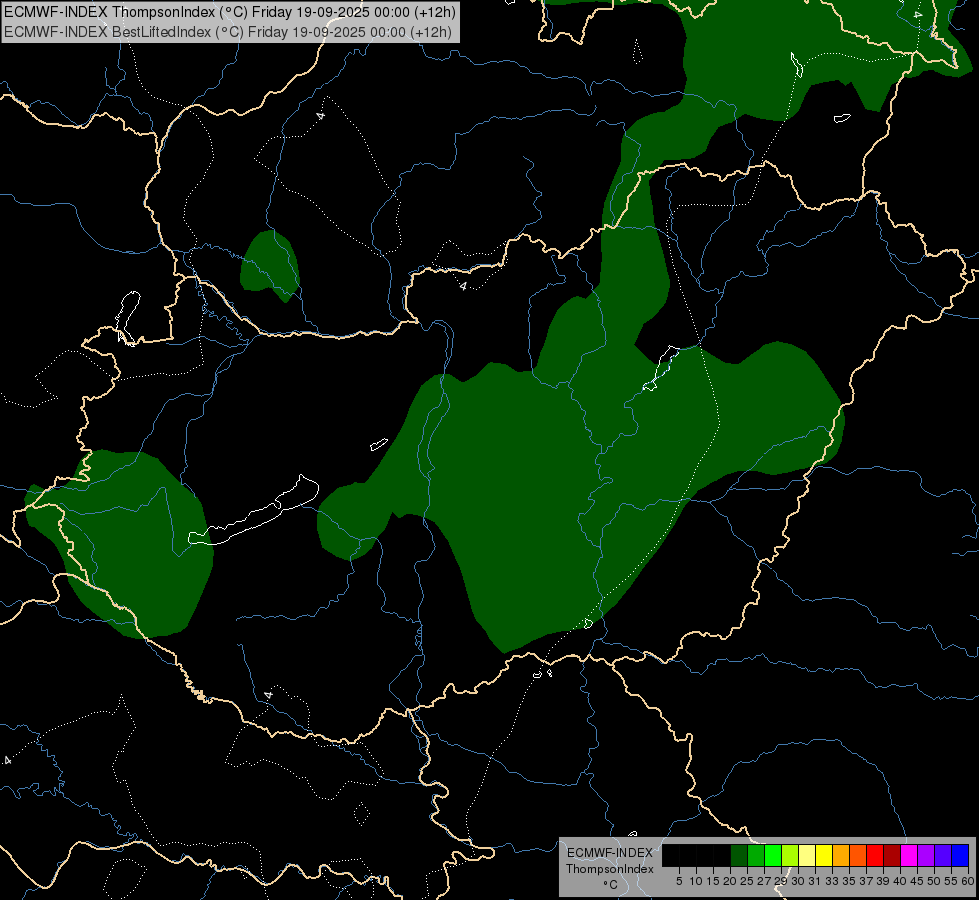979x900 pixels.
Task: Click the legend tick value '33'
Action: pos(832,881)
